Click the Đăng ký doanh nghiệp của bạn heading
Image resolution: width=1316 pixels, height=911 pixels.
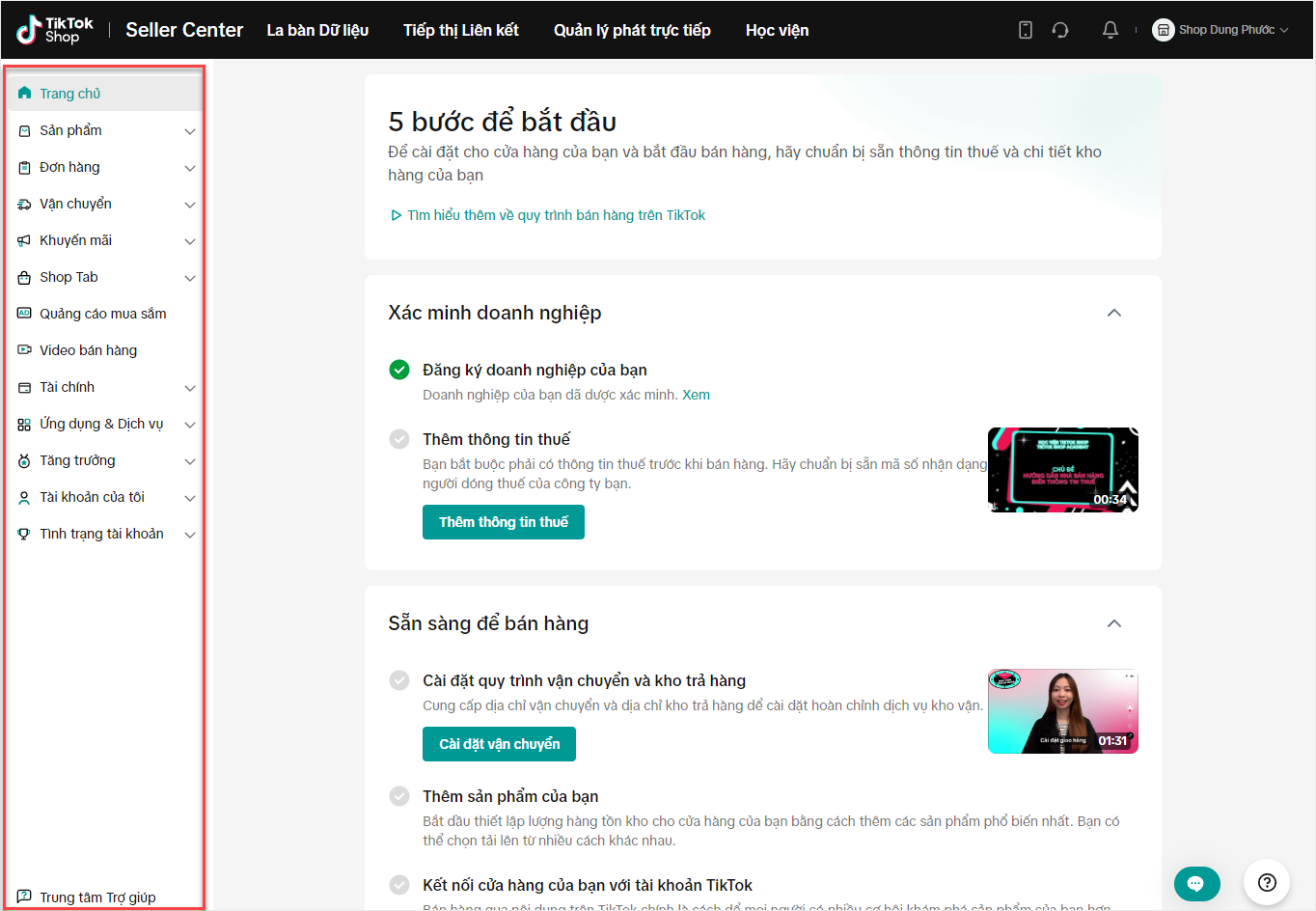click(535, 370)
